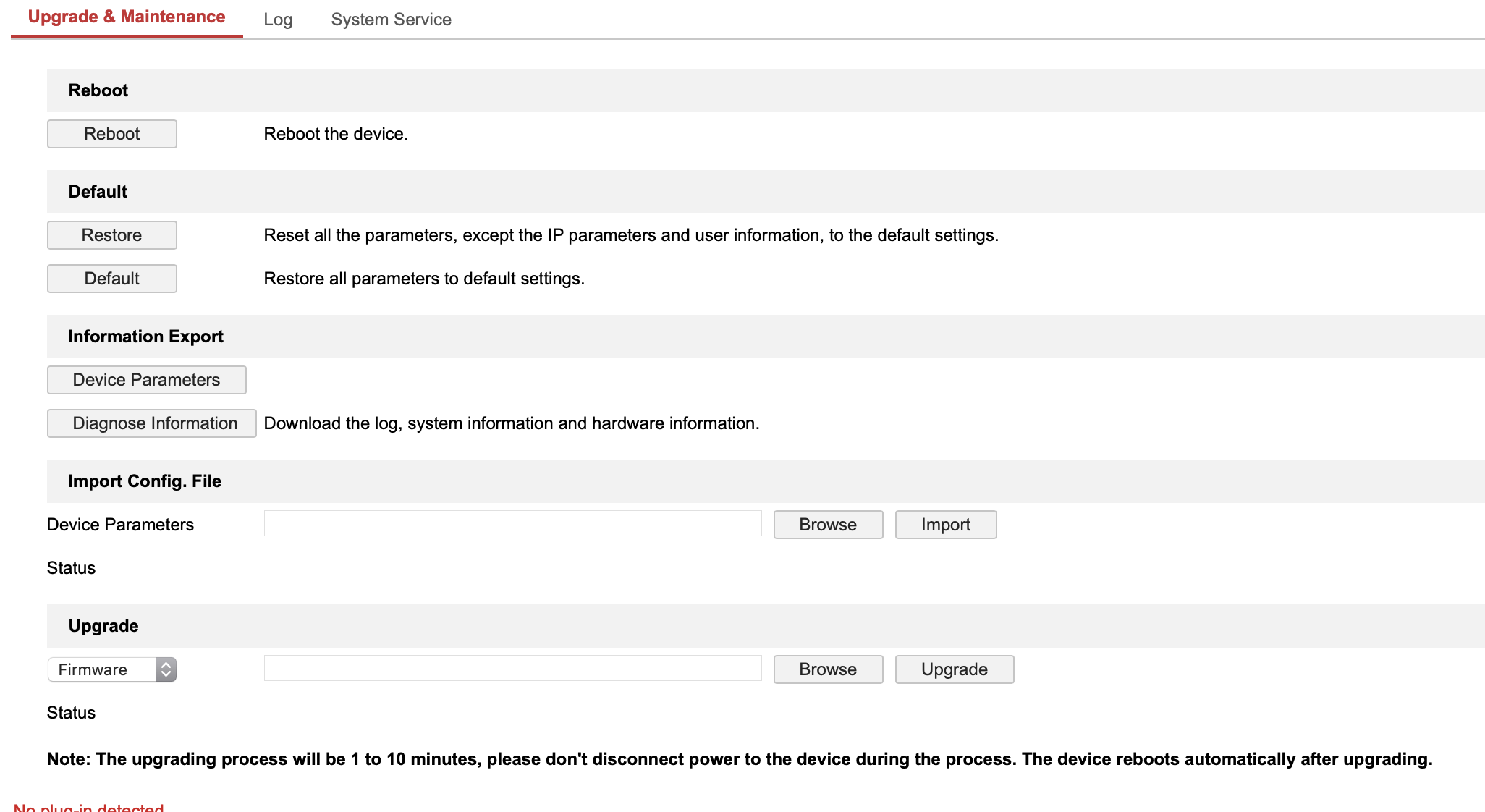The height and width of the screenshot is (812, 1485).
Task: Click the Firmware dropdown stepper arrows
Action: (x=166, y=669)
